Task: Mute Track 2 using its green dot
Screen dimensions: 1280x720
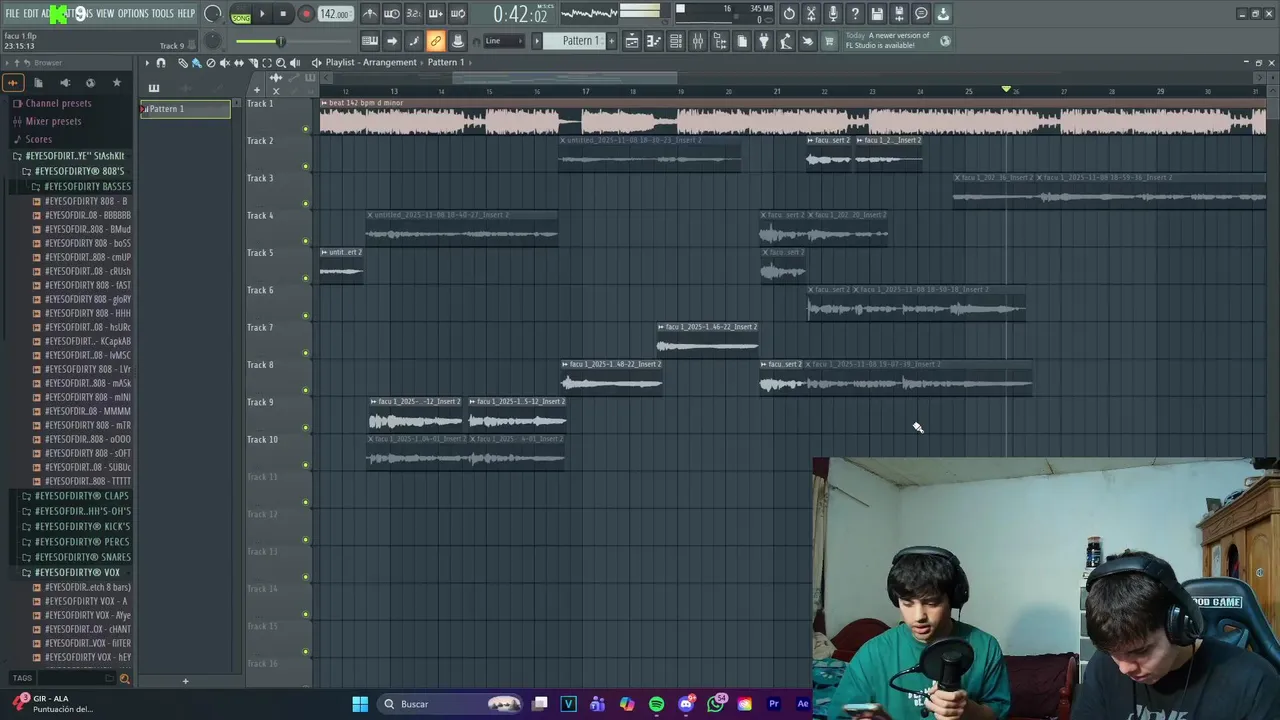Action: 306,167
